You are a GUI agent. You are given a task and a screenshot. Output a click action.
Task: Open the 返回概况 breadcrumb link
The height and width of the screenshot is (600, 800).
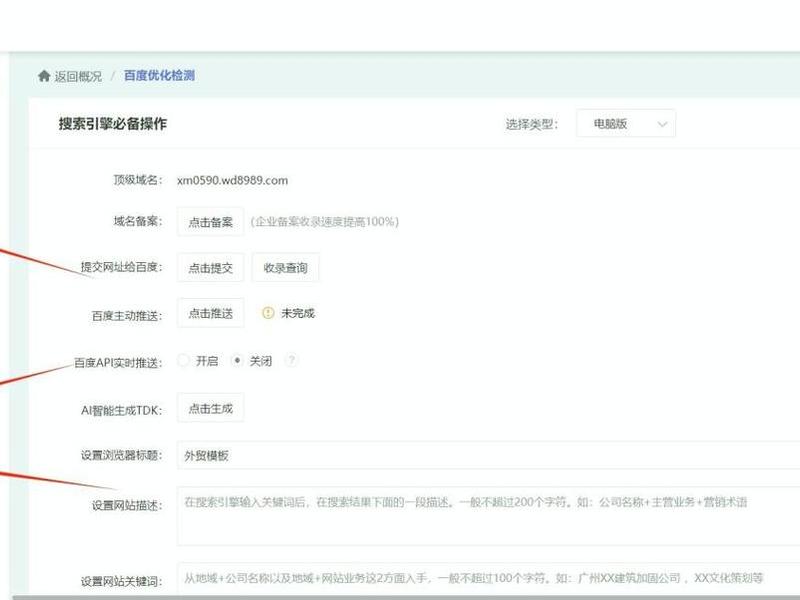(78, 77)
